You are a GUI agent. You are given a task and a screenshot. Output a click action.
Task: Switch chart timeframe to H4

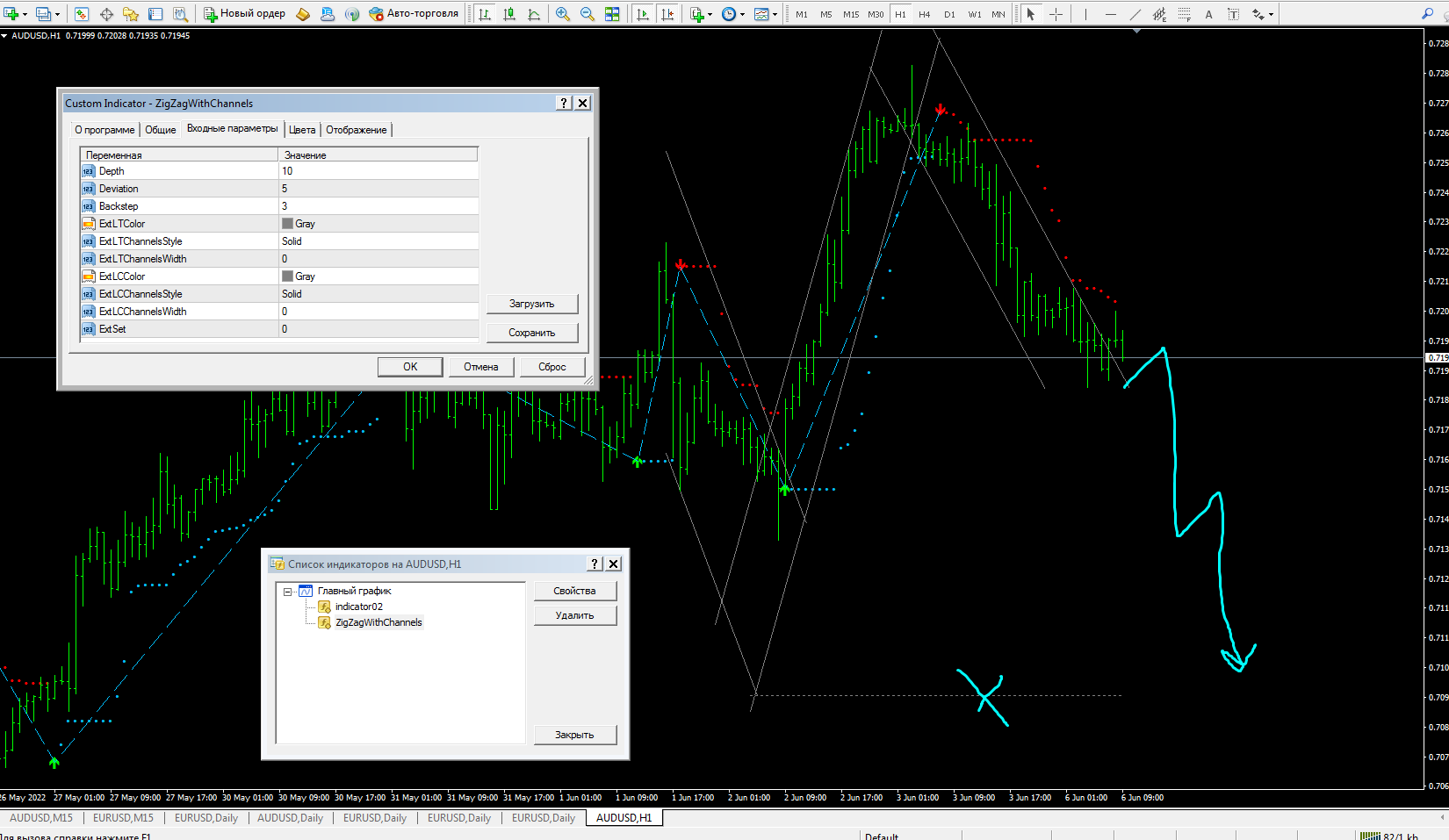click(924, 14)
